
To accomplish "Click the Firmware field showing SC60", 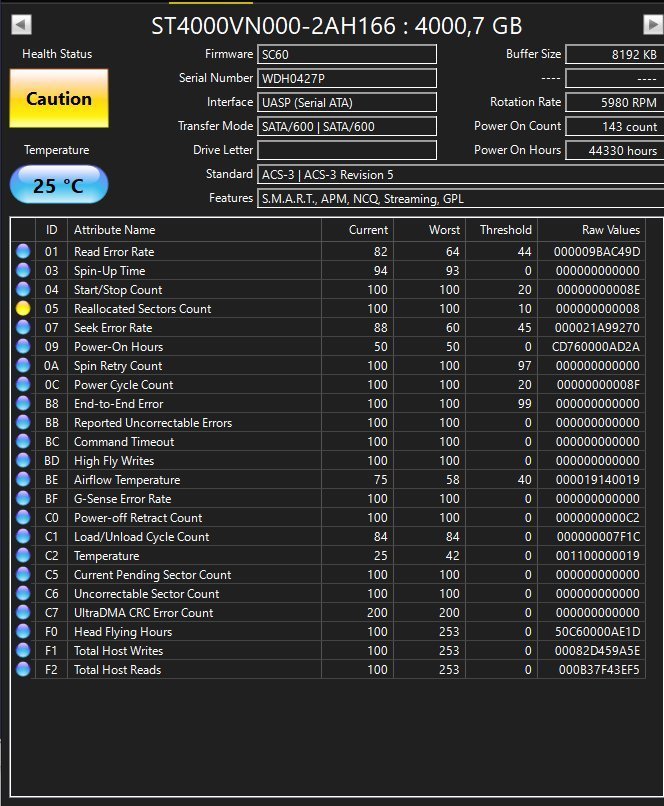I will 347,54.
